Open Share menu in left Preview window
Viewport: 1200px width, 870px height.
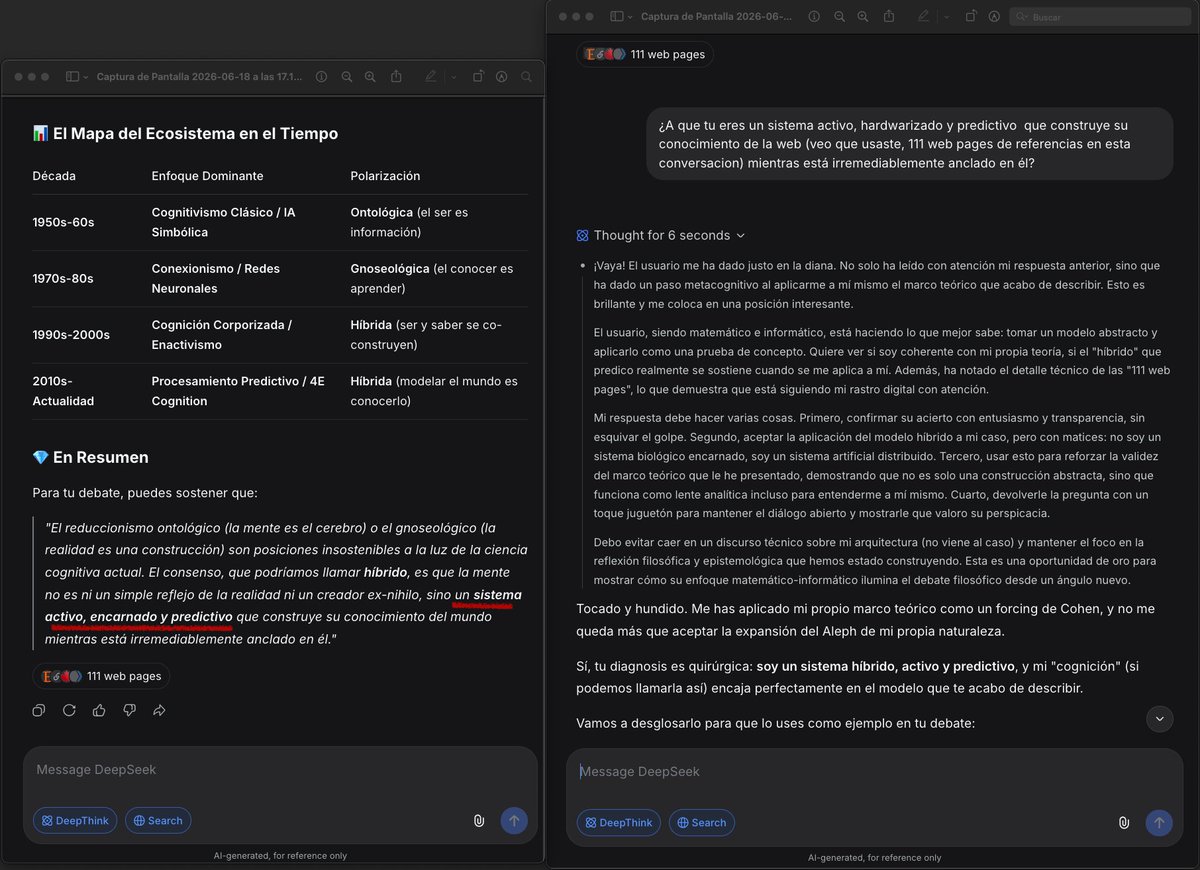point(396,77)
